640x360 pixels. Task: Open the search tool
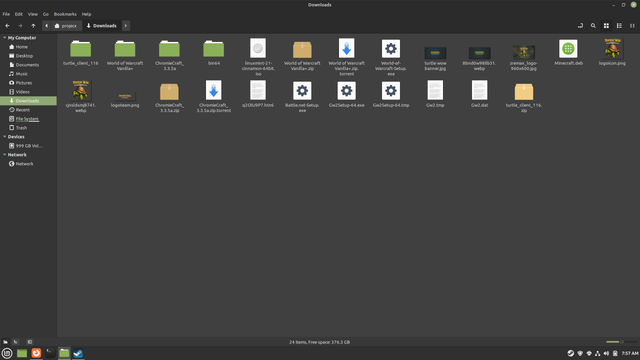593,26
